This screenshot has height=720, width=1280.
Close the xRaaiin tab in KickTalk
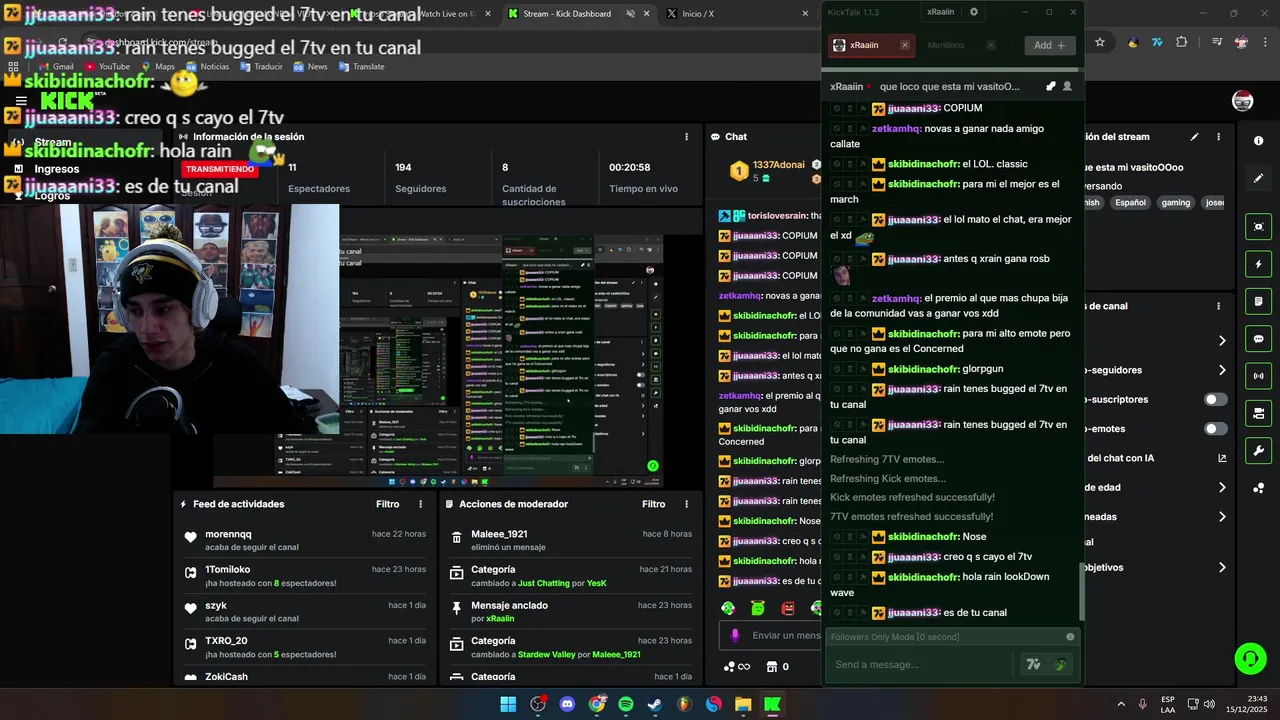point(905,45)
